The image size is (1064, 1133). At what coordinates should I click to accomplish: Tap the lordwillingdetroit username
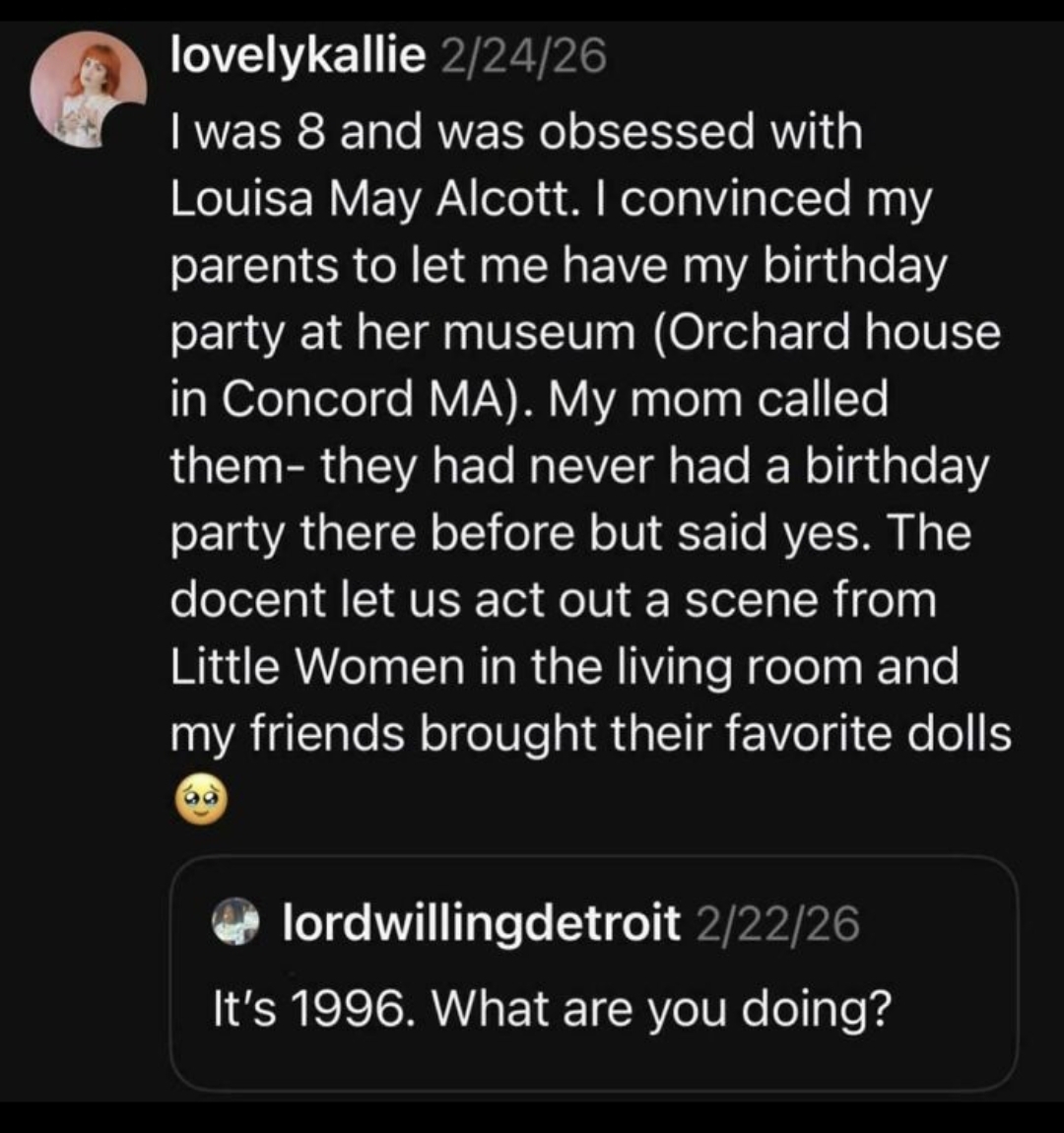coord(481,923)
